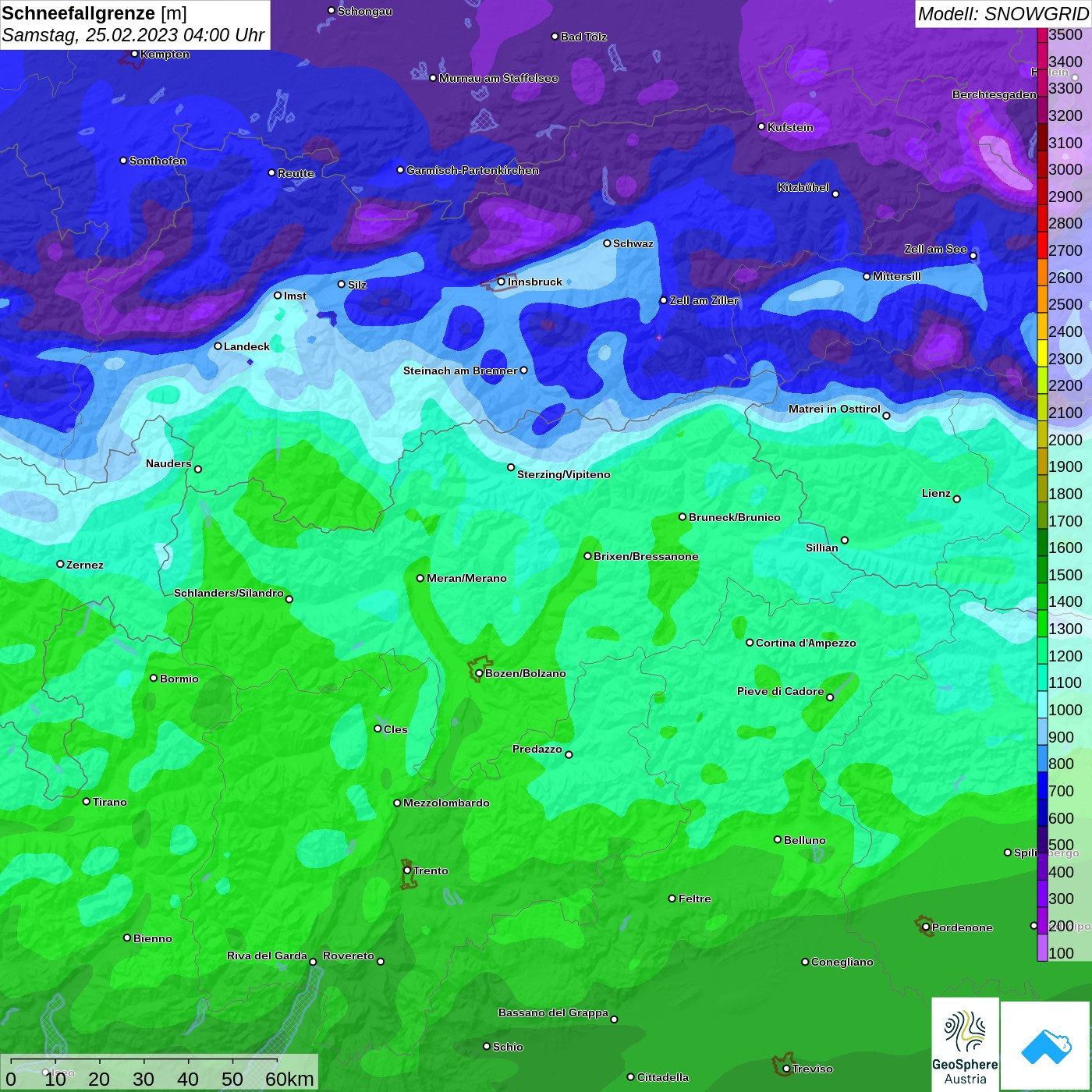The image size is (1092, 1092).
Task: Click the Pordenone city marker
Action: pos(926,927)
